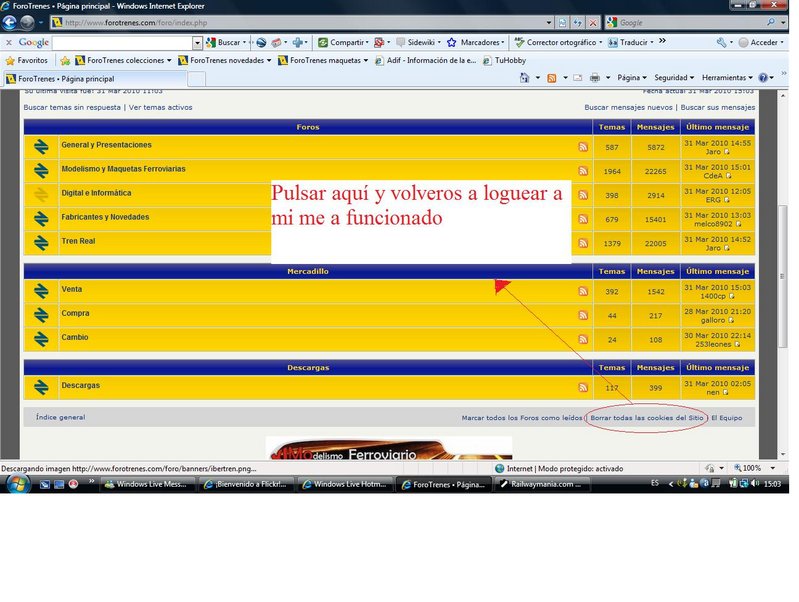Click Borrar todas las cookies del Sitio link
Viewport: 799px width, 602px height.
[x=647, y=418]
